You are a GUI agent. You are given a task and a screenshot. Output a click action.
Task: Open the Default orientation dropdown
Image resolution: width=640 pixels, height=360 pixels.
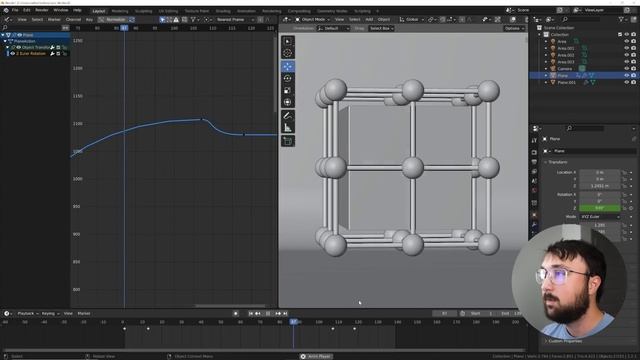click(x=333, y=29)
